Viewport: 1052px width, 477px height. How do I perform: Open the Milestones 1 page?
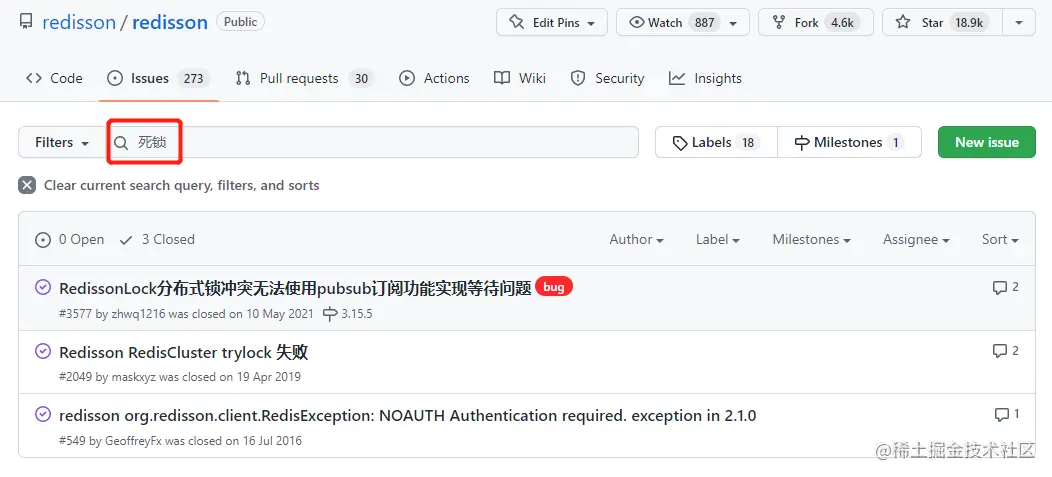[849, 142]
